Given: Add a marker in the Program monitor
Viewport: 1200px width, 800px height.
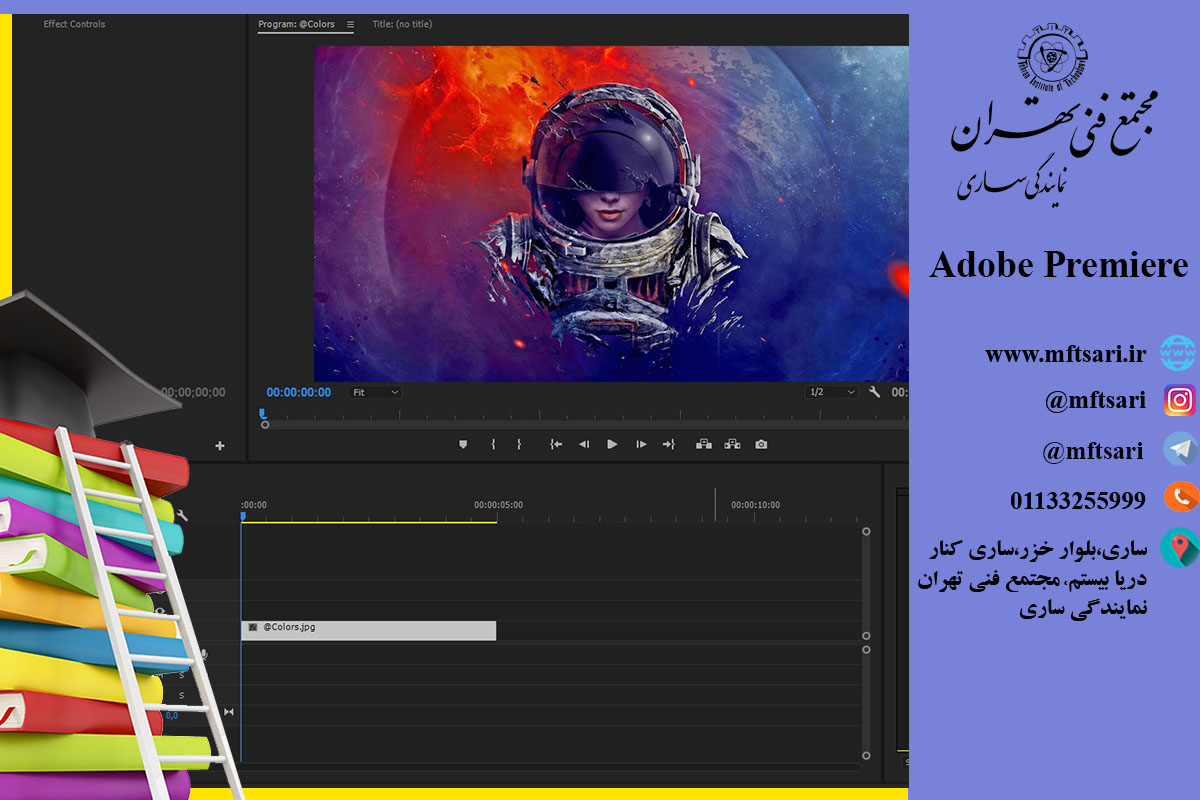Looking at the screenshot, I should click(x=463, y=444).
